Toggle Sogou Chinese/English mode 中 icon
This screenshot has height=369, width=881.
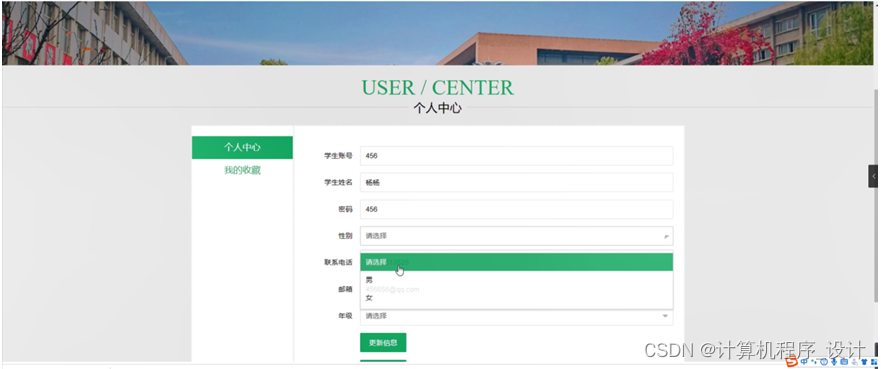pyautogui.click(x=804, y=362)
